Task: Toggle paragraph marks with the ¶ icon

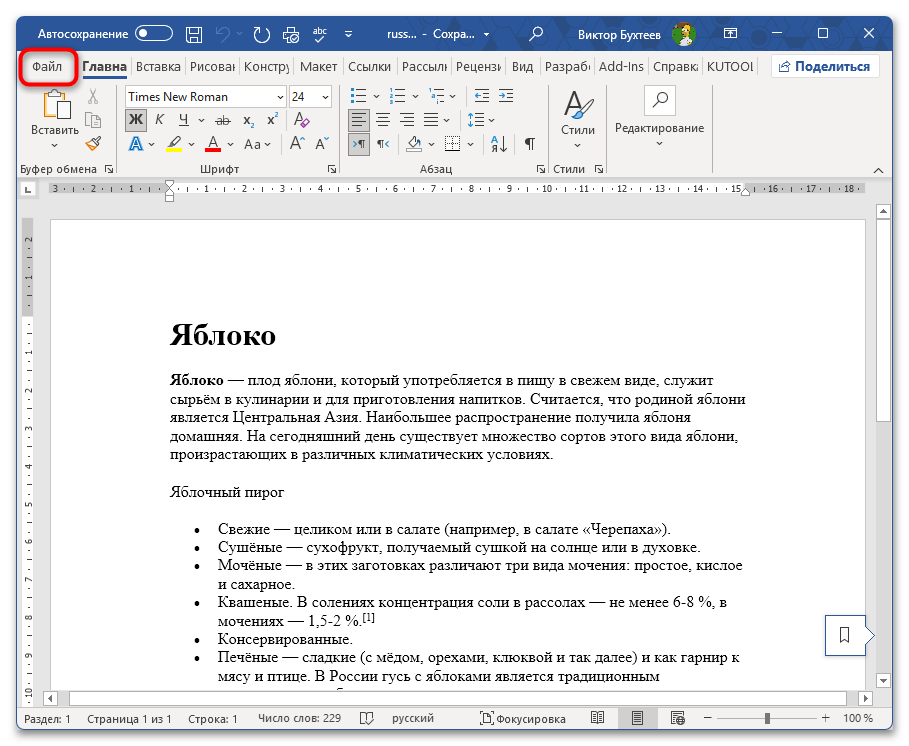Action: point(527,144)
